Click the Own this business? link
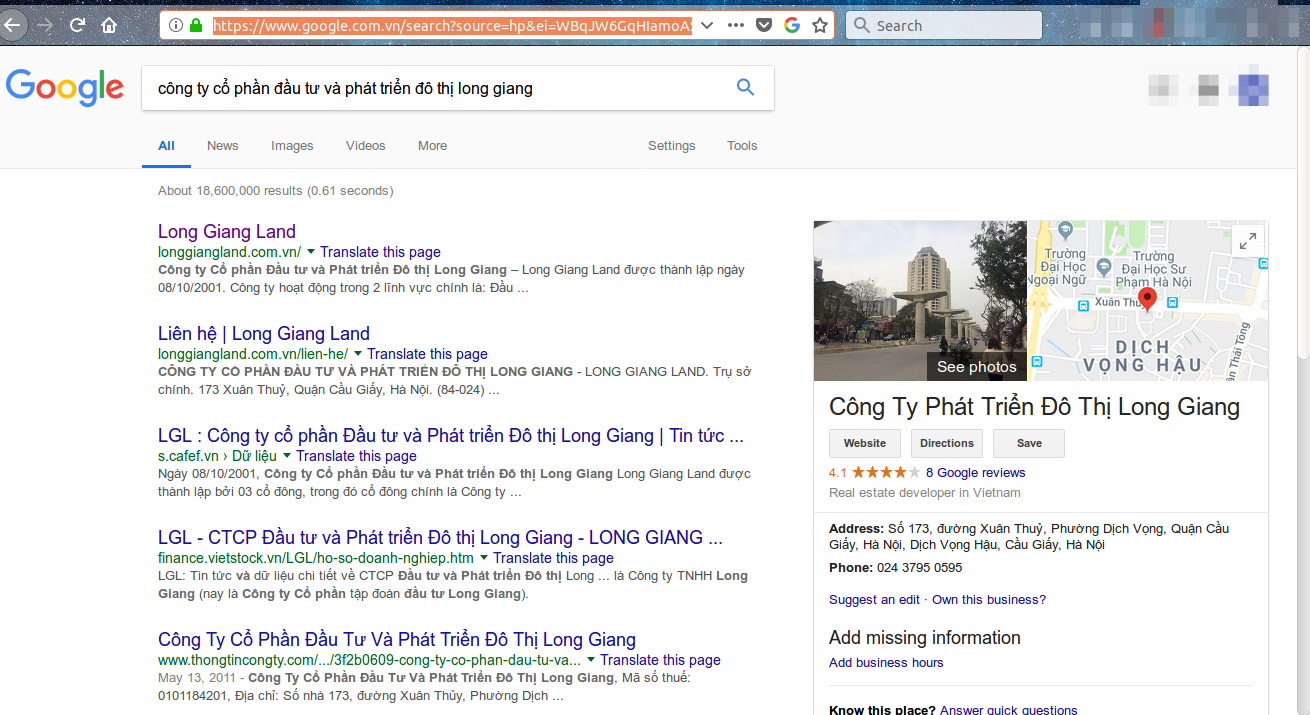This screenshot has width=1310, height=715. [x=989, y=600]
